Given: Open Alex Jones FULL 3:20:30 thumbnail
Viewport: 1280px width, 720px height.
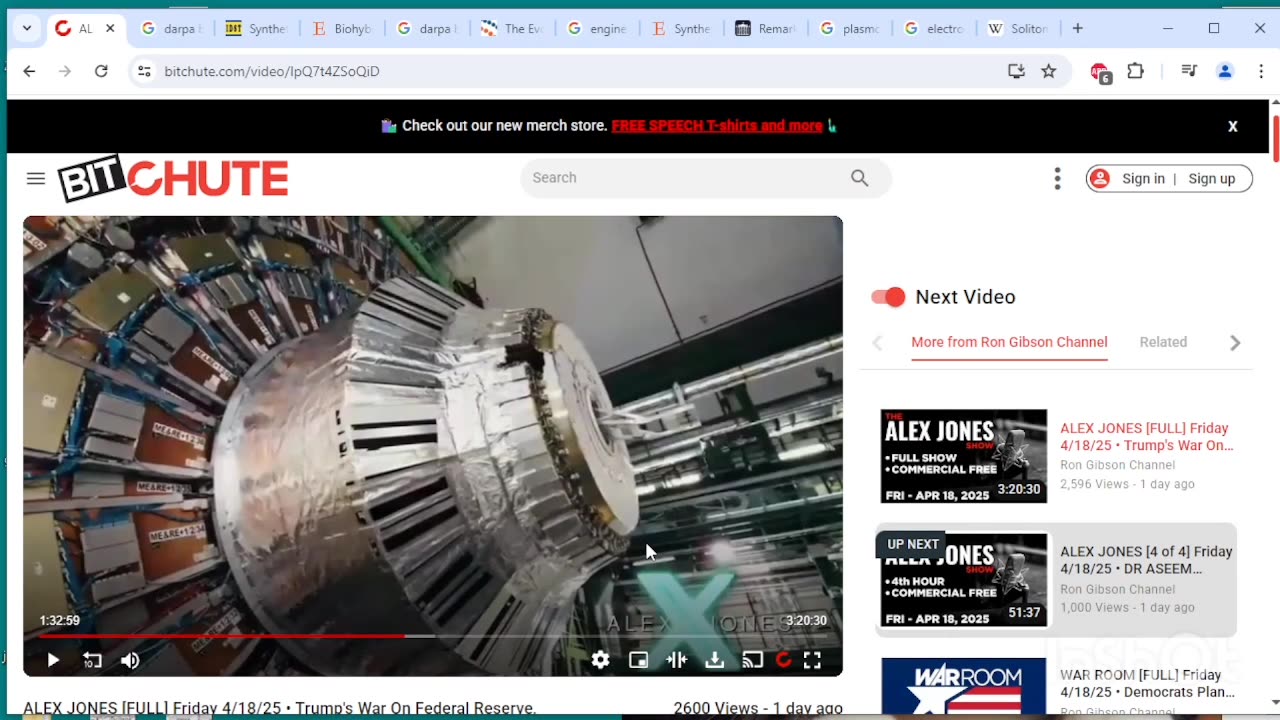Looking at the screenshot, I should click(x=964, y=456).
